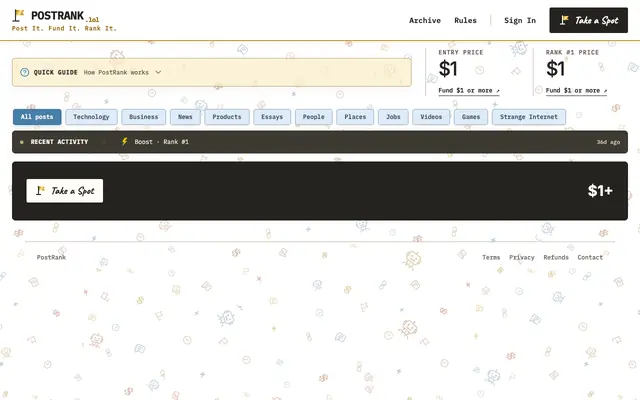Open the Refunds footer link
Viewport: 640px width, 400px height.
(556, 257)
